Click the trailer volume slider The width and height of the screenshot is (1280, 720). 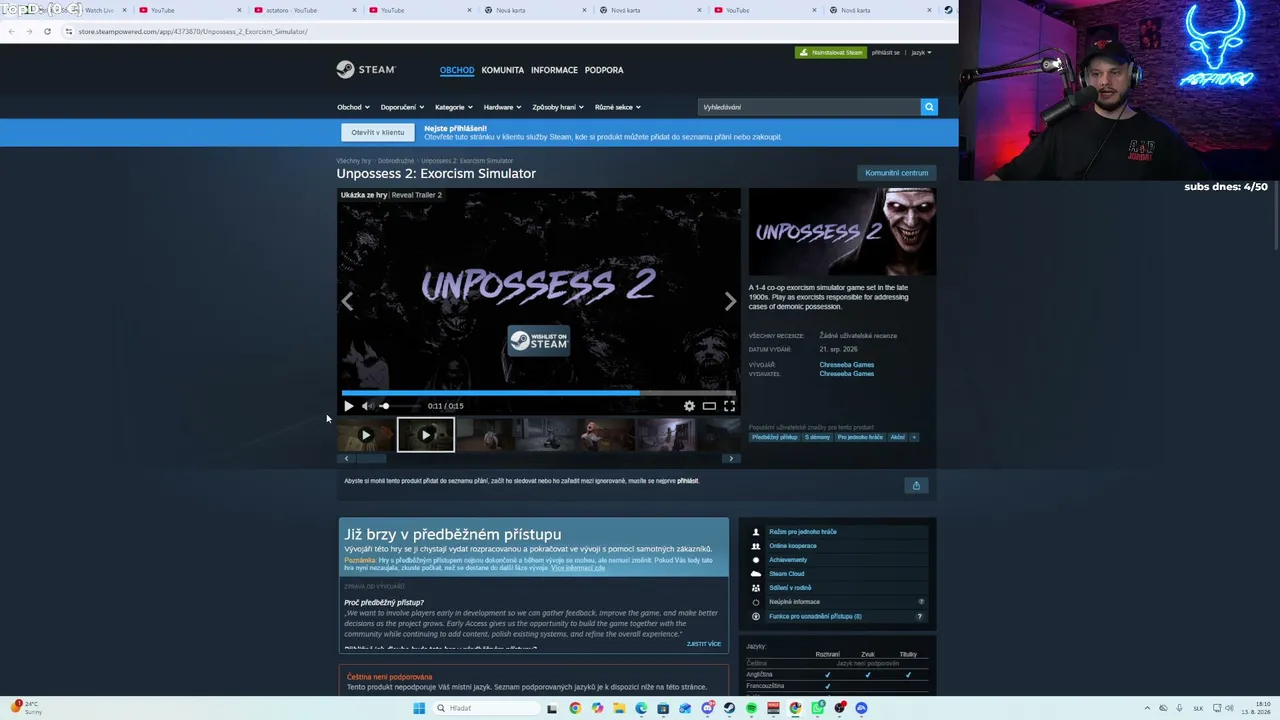pyautogui.click(x=399, y=406)
